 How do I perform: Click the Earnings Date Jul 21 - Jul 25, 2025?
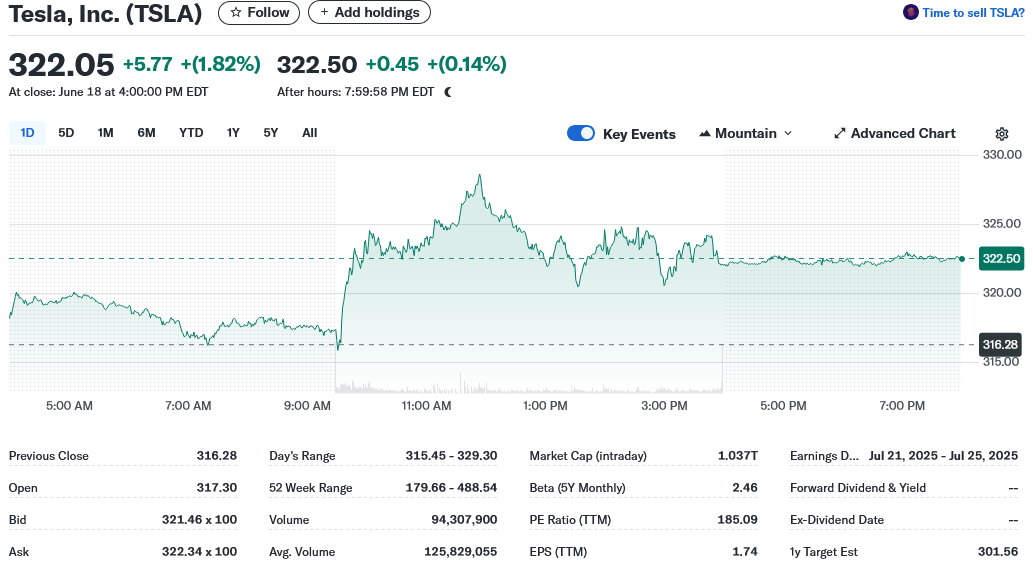pyautogui.click(x=943, y=455)
